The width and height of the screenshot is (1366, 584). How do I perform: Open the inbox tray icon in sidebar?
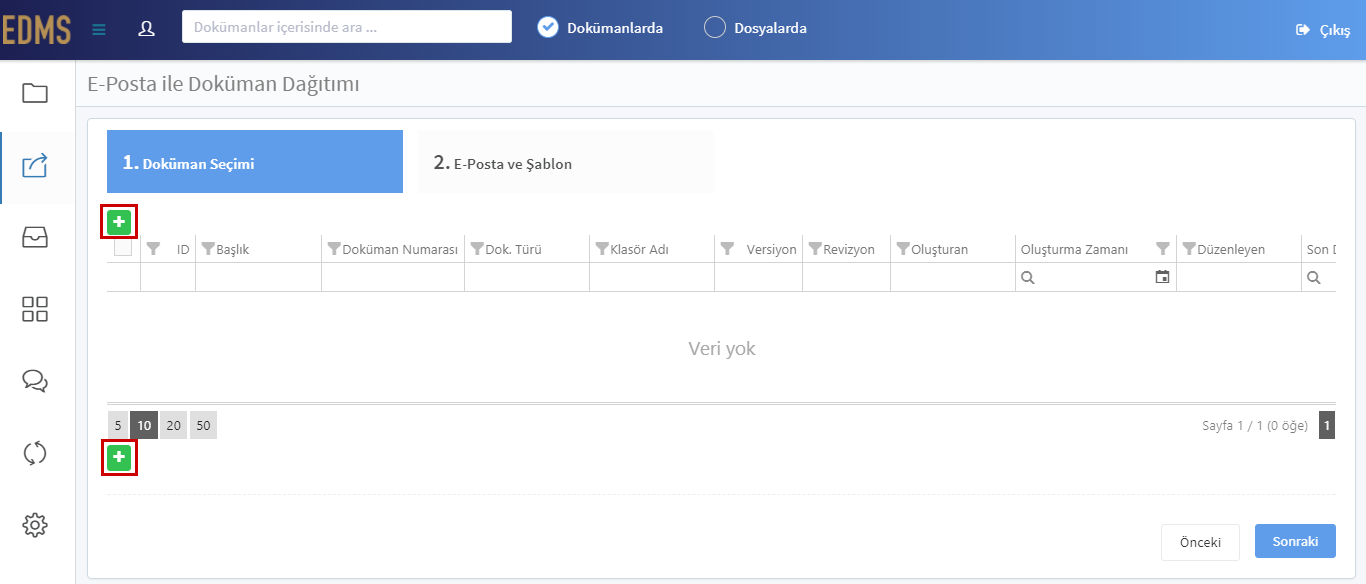(x=35, y=237)
